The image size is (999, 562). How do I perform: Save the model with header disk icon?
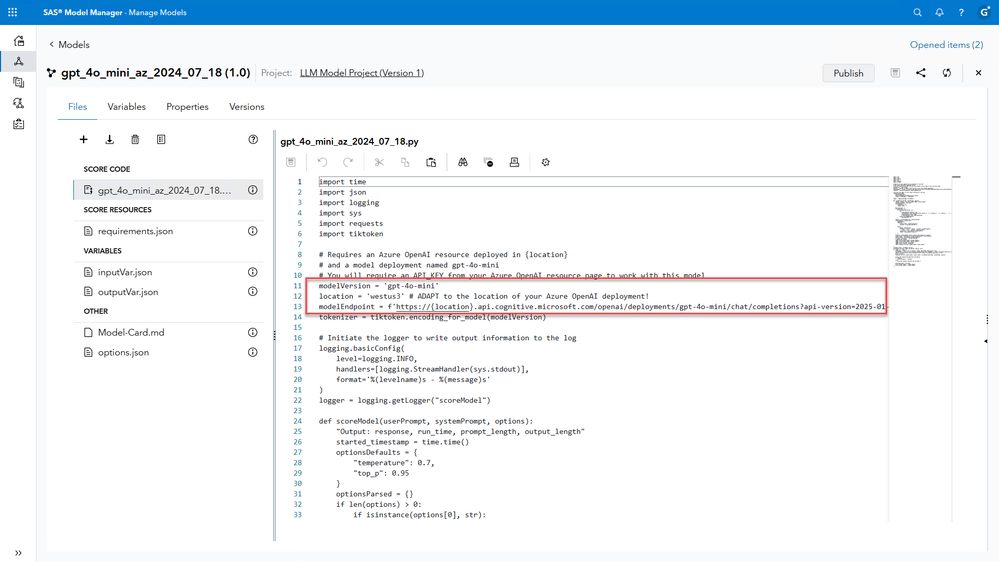(x=895, y=73)
